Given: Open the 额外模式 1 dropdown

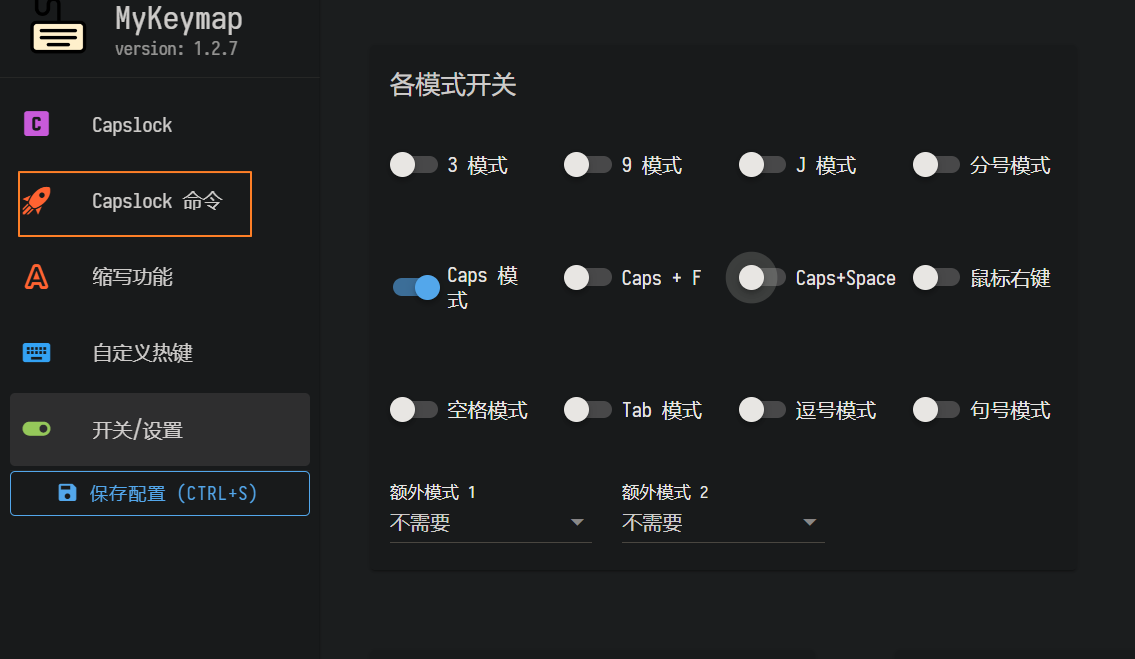Looking at the screenshot, I should 490,521.
